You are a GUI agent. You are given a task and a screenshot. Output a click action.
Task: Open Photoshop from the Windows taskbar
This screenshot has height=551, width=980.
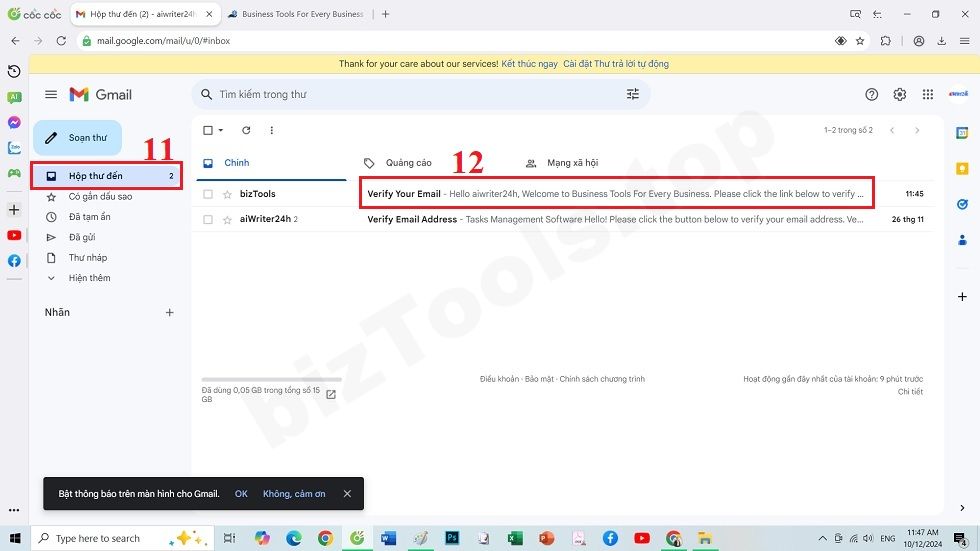452,538
